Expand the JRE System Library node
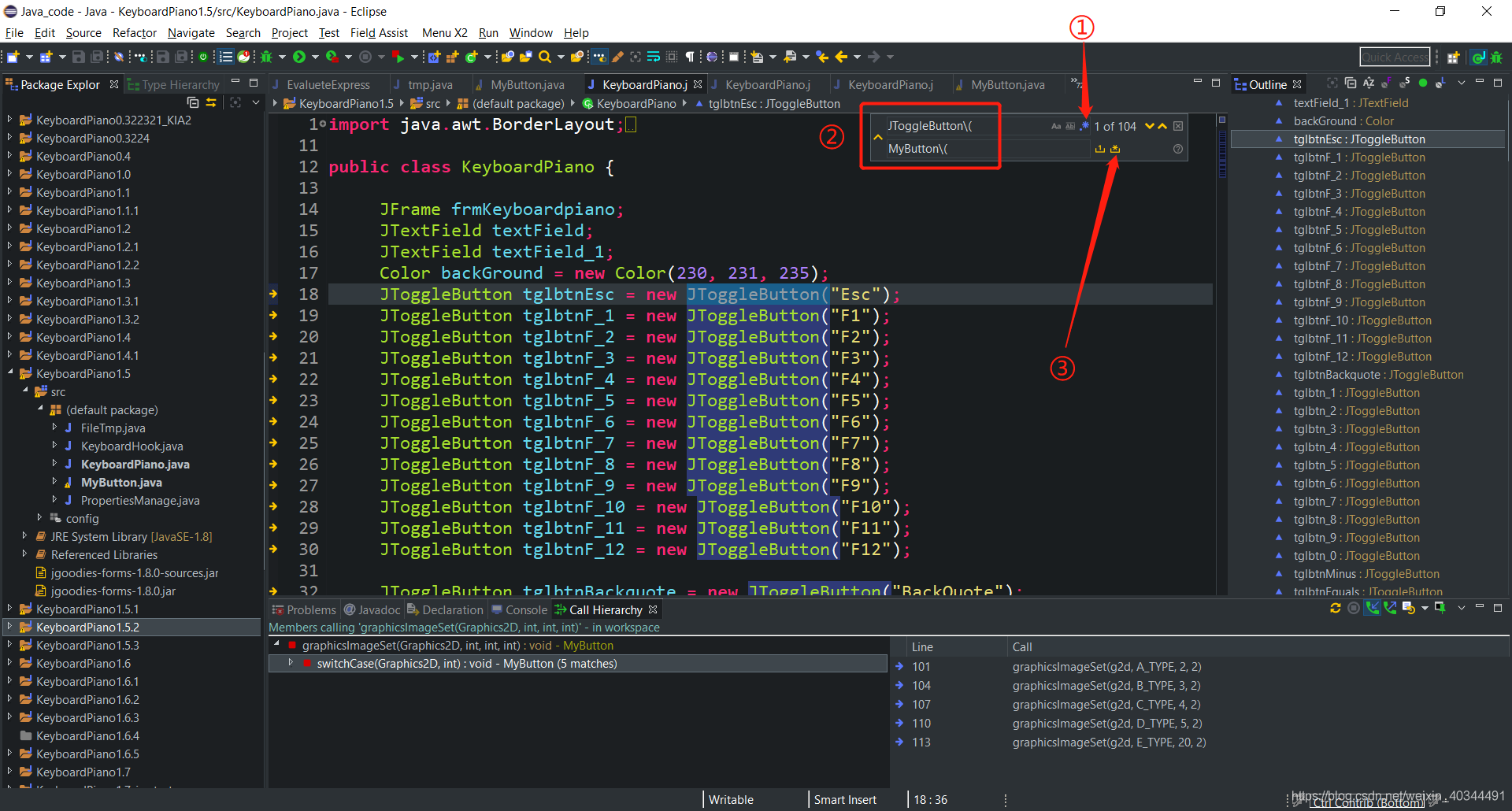 24,536
